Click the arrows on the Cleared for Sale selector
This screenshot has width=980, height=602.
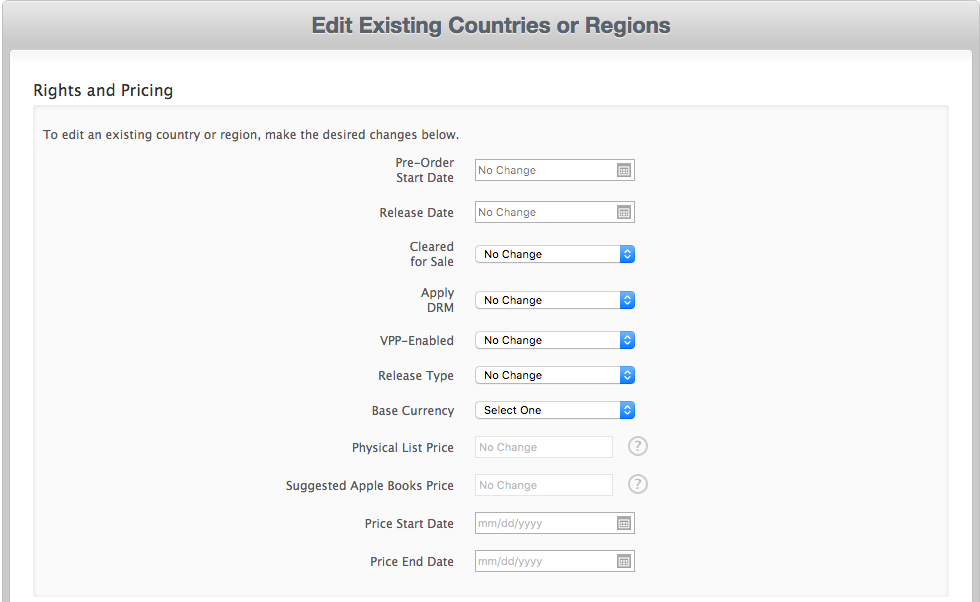pyautogui.click(x=626, y=254)
